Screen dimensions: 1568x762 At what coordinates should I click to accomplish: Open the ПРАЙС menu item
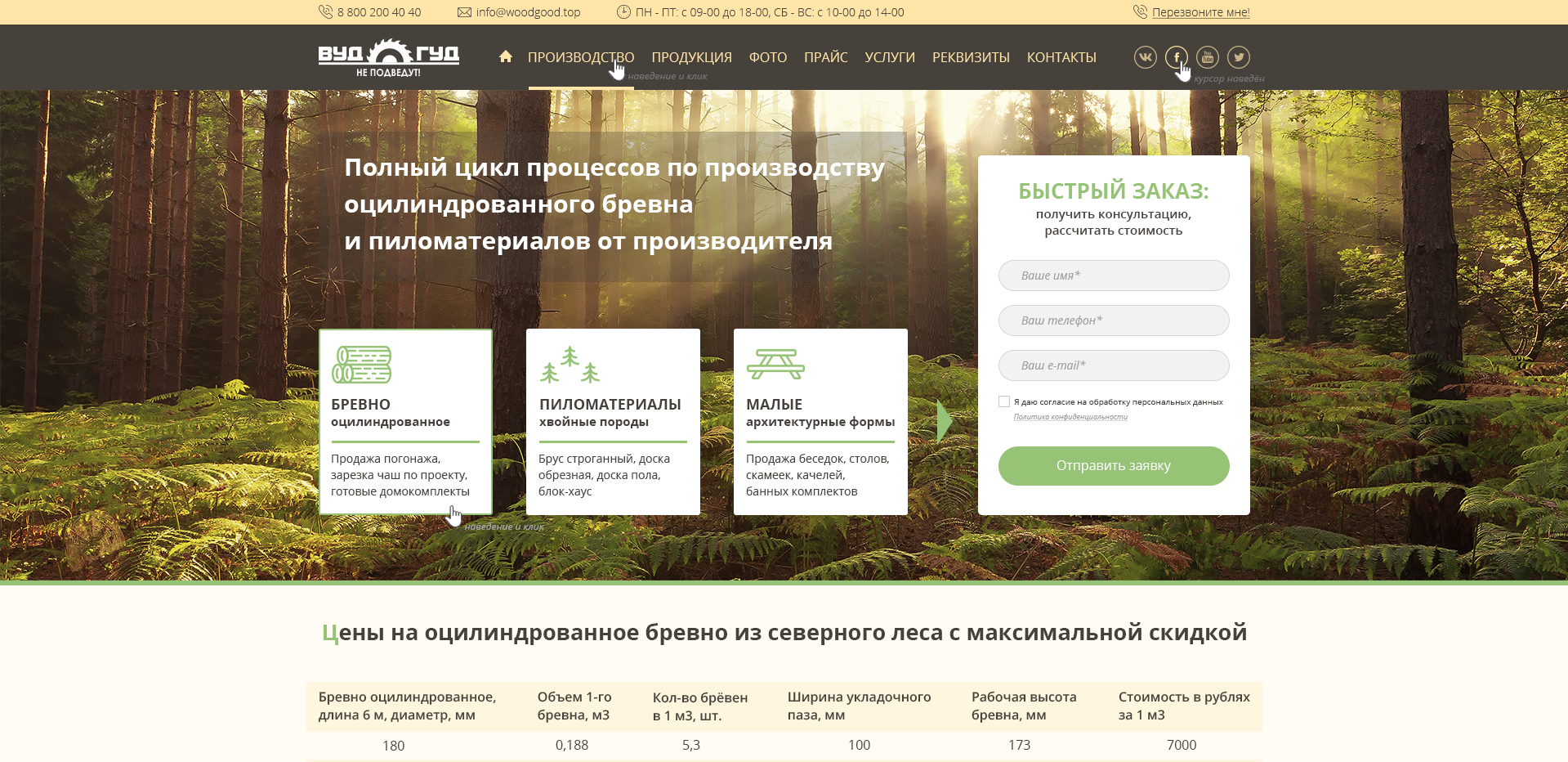point(826,57)
